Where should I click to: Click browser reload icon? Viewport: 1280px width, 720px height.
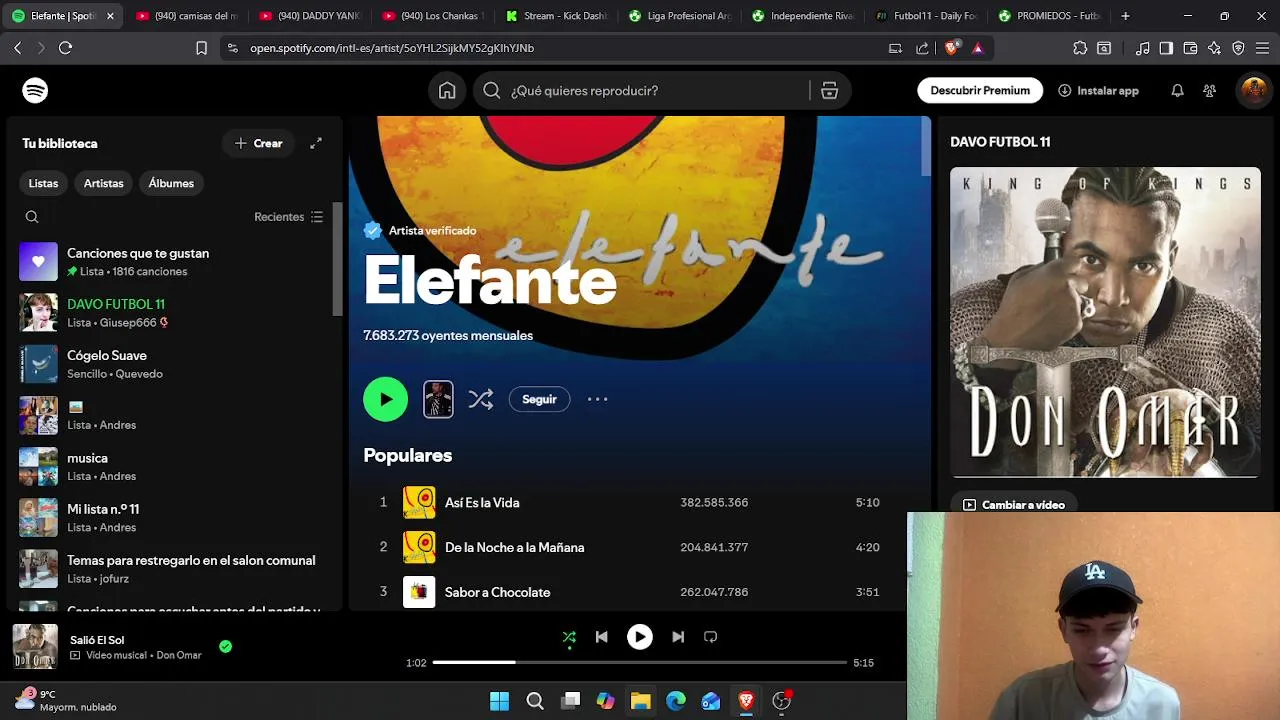(65, 48)
